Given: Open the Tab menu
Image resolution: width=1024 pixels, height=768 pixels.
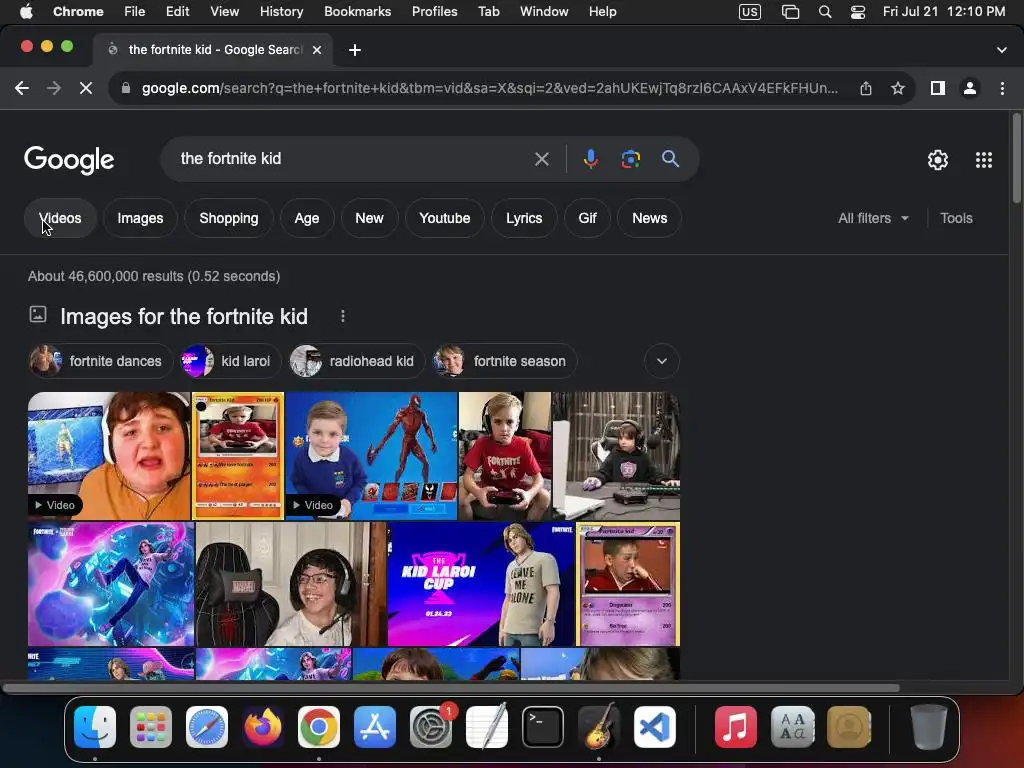Looking at the screenshot, I should (x=488, y=12).
